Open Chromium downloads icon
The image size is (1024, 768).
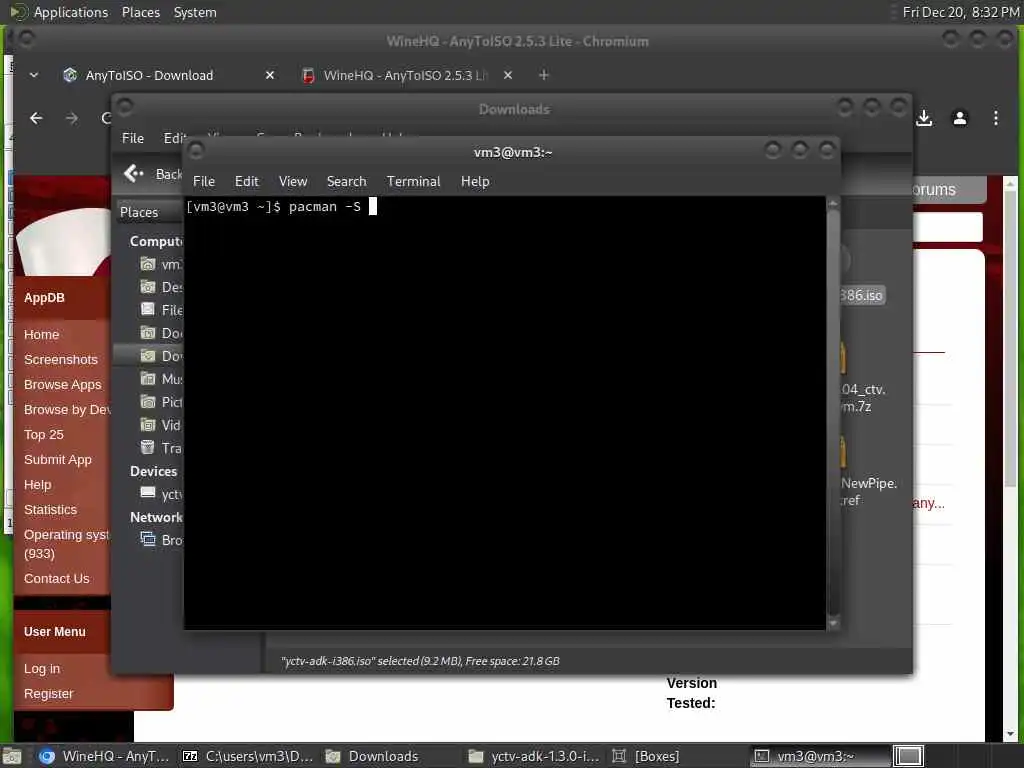[923, 118]
